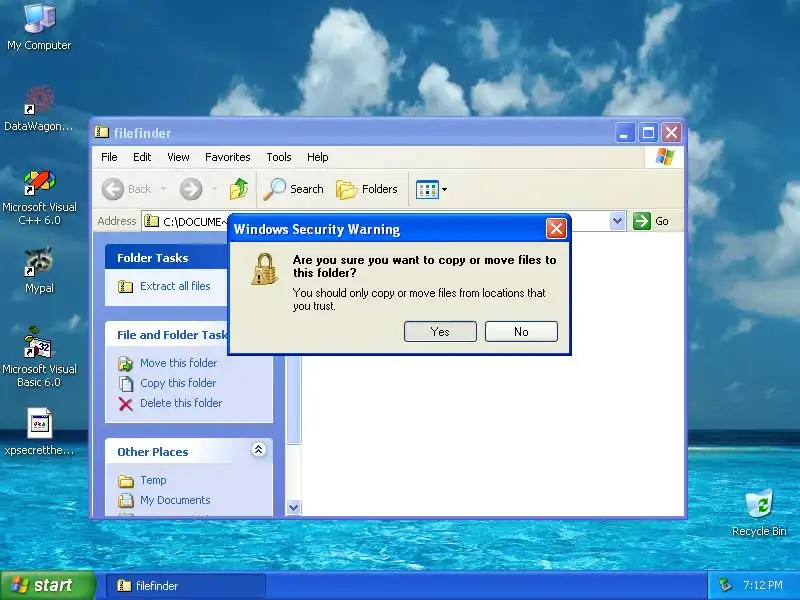Open My Computer desktop icon
This screenshot has height=600, width=800.
coord(39,26)
